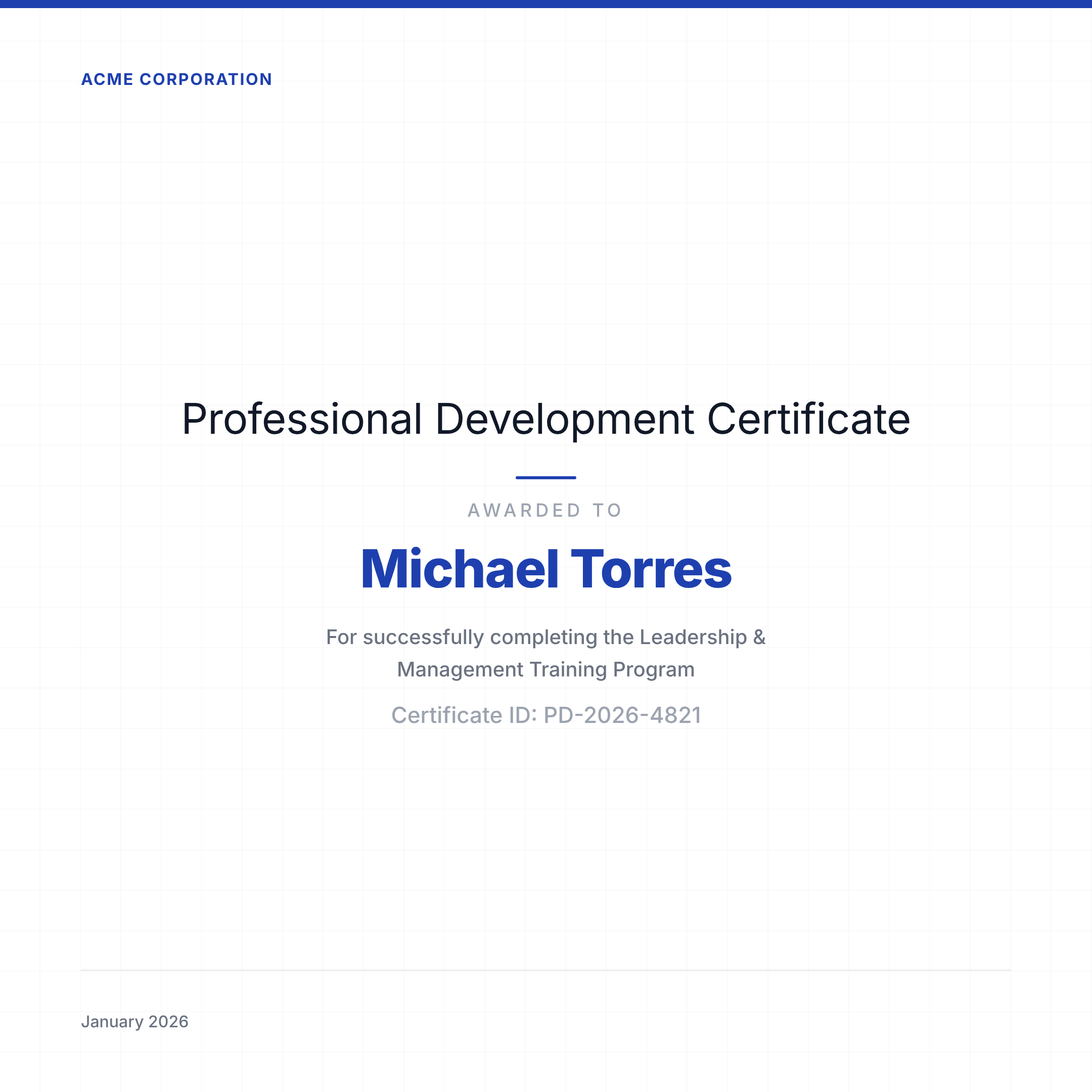1092x1092 pixels.
Task: Select the Professional Development Certificate heading
Action: pos(546,418)
